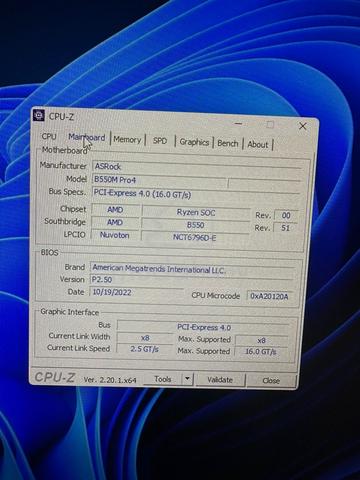360x480 pixels.
Task: Click the Max. Supported x8 width value
Action: [261, 340]
